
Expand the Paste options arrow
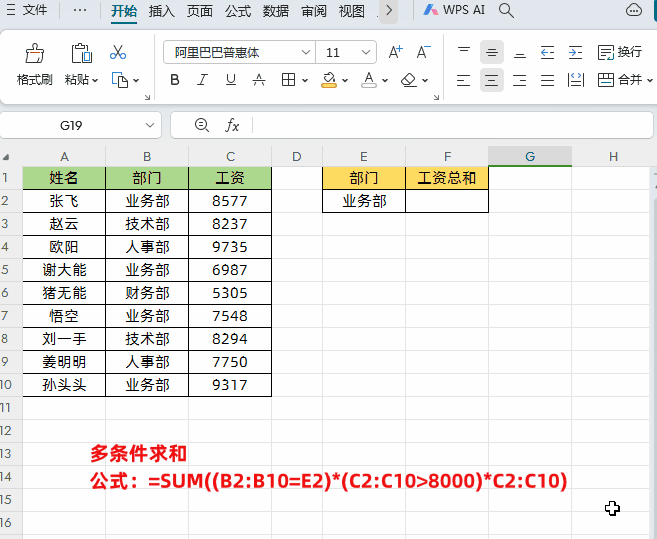click(95, 80)
